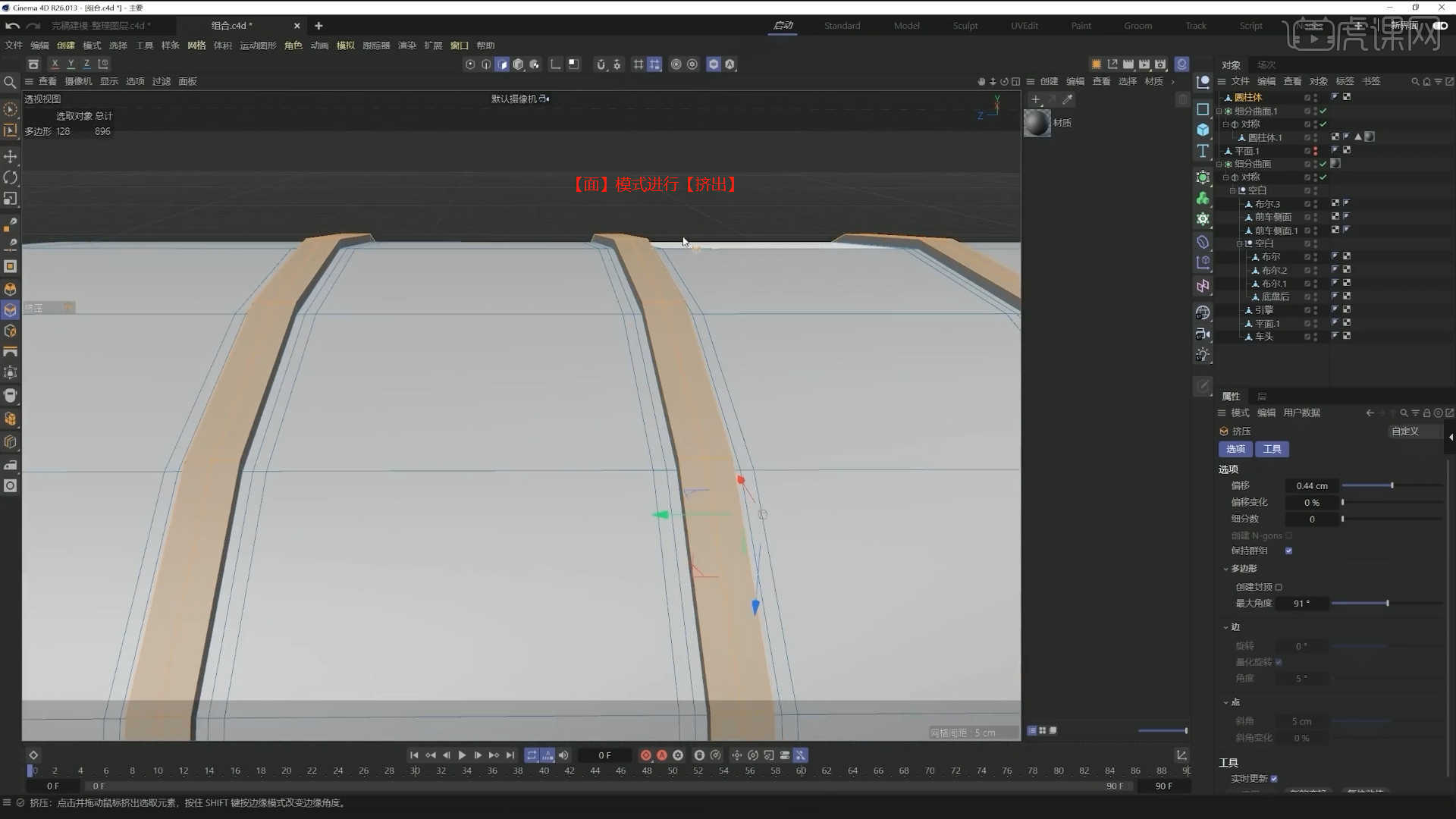1456x819 pixels.
Task: Open the 样条 menu
Action: pyautogui.click(x=170, y=45)
